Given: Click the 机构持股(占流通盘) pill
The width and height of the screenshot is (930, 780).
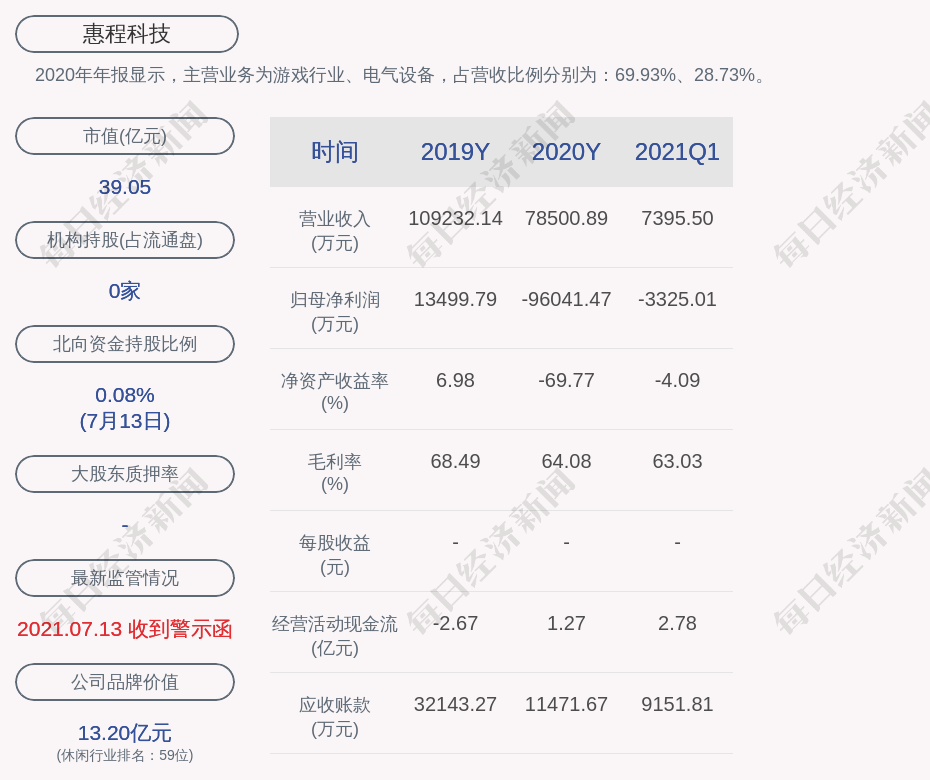Looking at the screenshot, I should coord(125,240).
